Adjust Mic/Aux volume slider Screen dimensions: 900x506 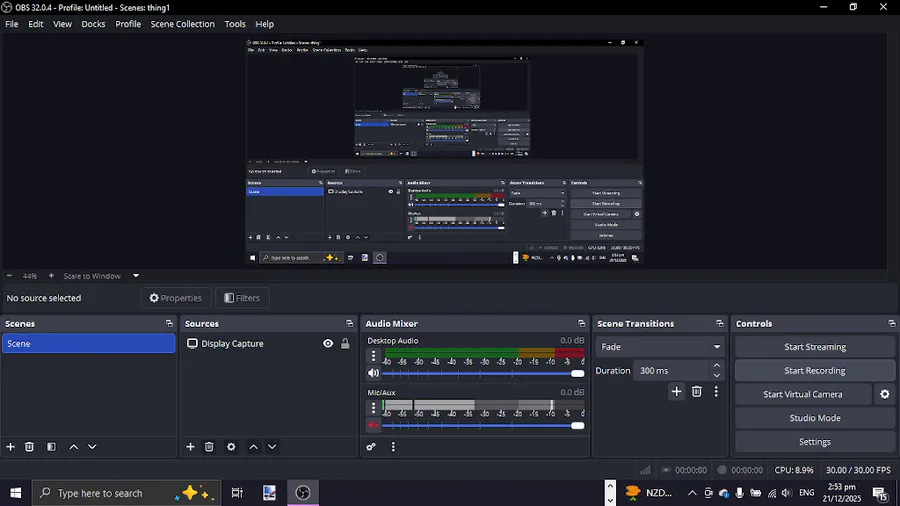(x=483, y=426)
